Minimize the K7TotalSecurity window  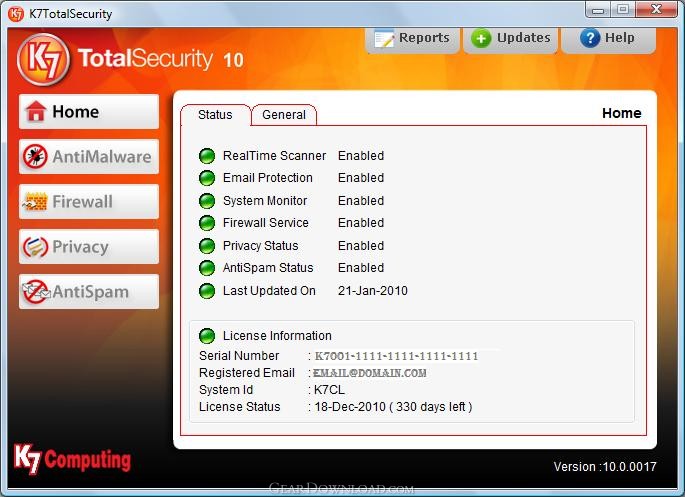click(598, 10)
